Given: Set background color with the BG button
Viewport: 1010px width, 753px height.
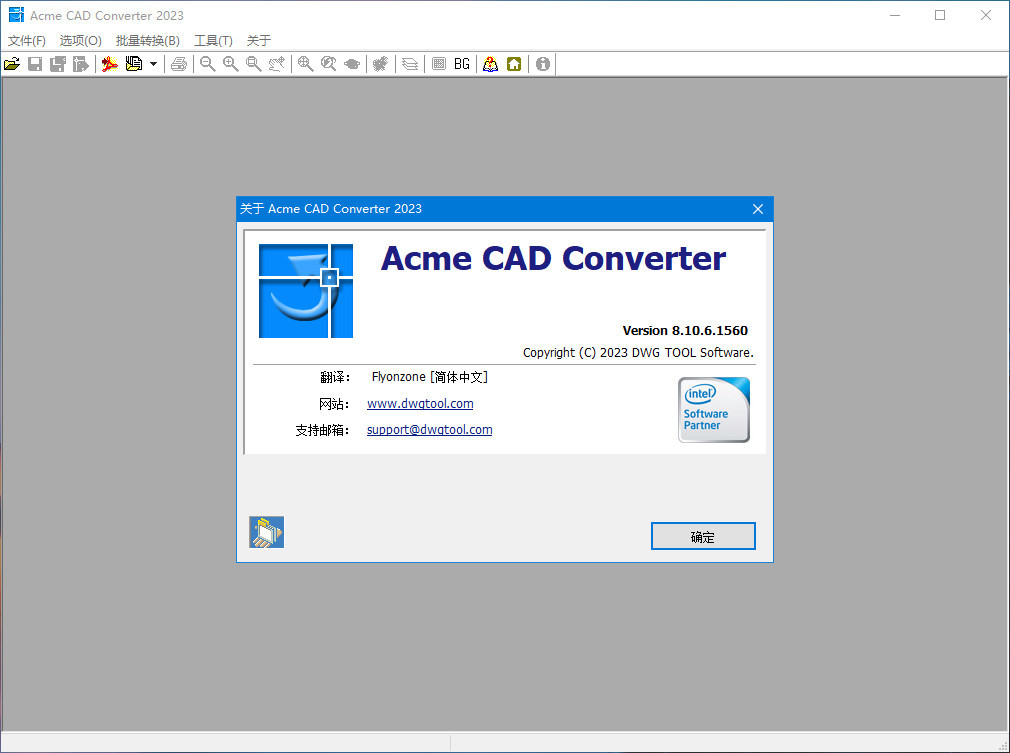Looking at the screenshot, I should coord(461,63).
